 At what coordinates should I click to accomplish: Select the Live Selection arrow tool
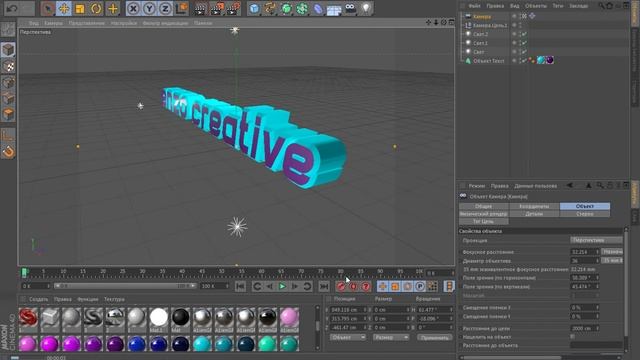point(48,9)
